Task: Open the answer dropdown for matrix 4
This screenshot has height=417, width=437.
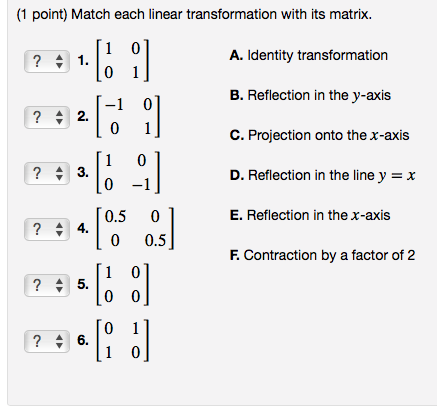Action: (x=47, y=229)
